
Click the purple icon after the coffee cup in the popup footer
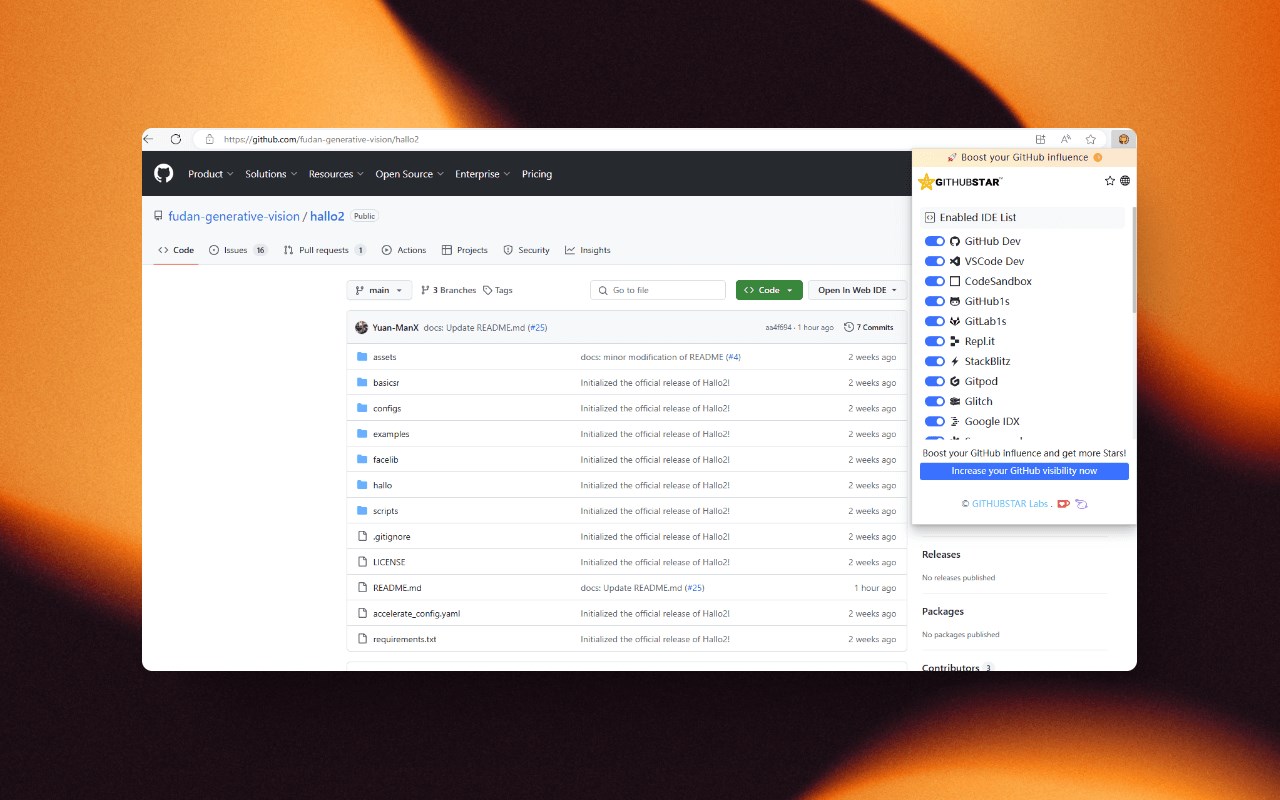pyautogui.click(x=1081, y=504)
